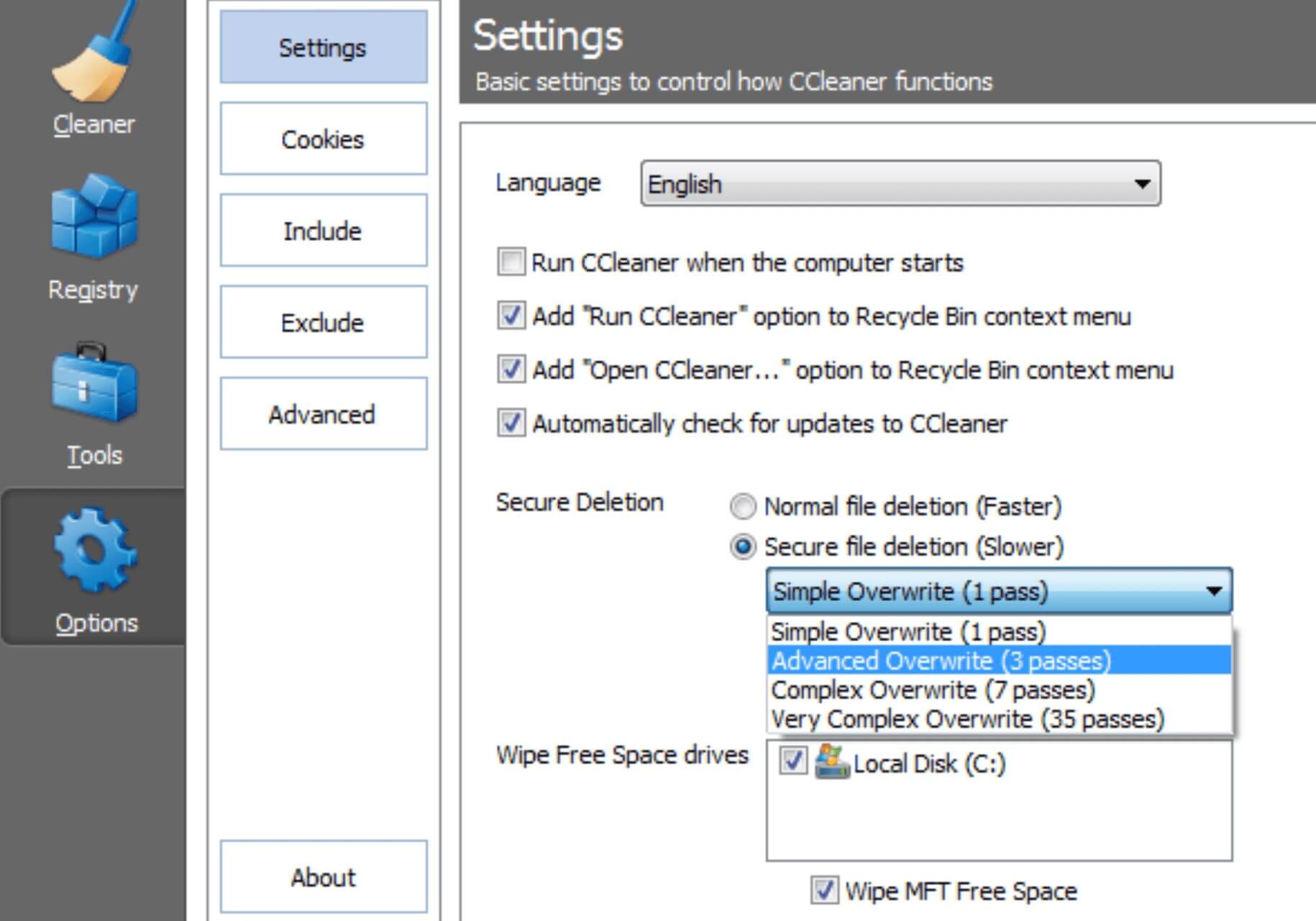This screenshot has height=921, width=1316.
Task: Toggle Wipe MFT Free Space checkbox
Action: [x=824, y=890]
